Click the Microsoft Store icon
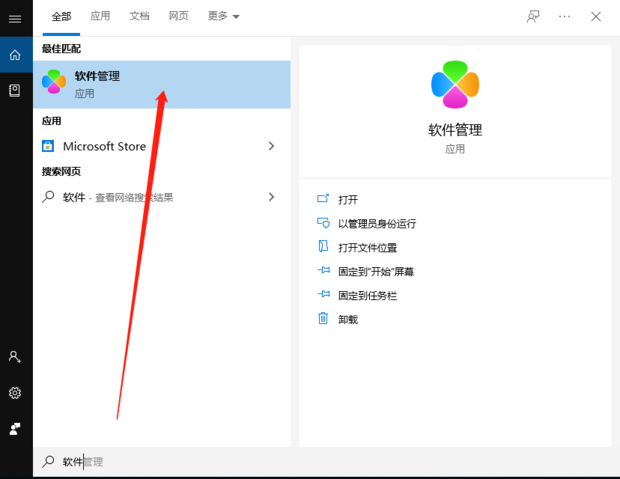Screen dimensions: 620x479 point(48,146)
